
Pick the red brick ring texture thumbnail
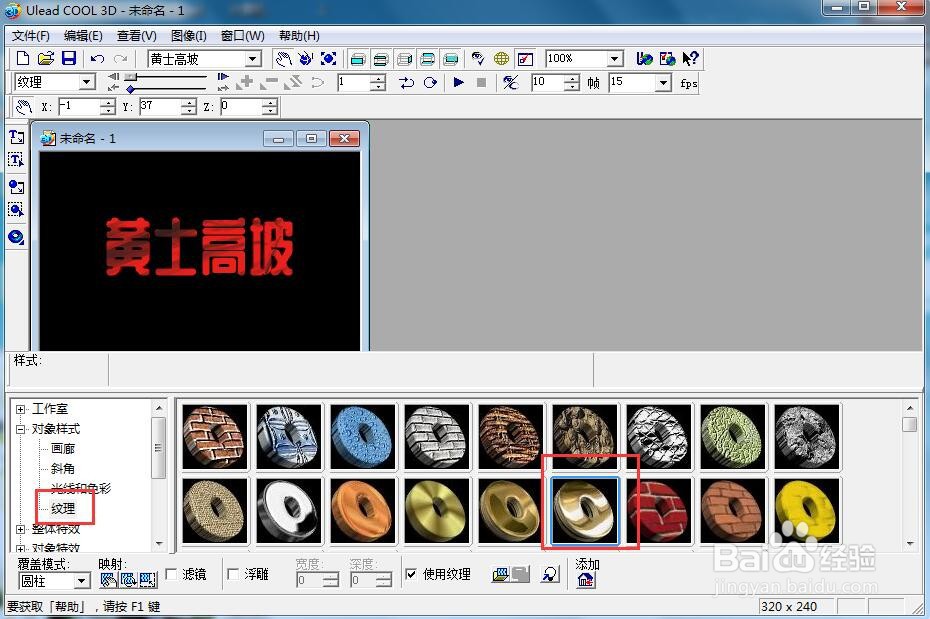coord(659,511)
